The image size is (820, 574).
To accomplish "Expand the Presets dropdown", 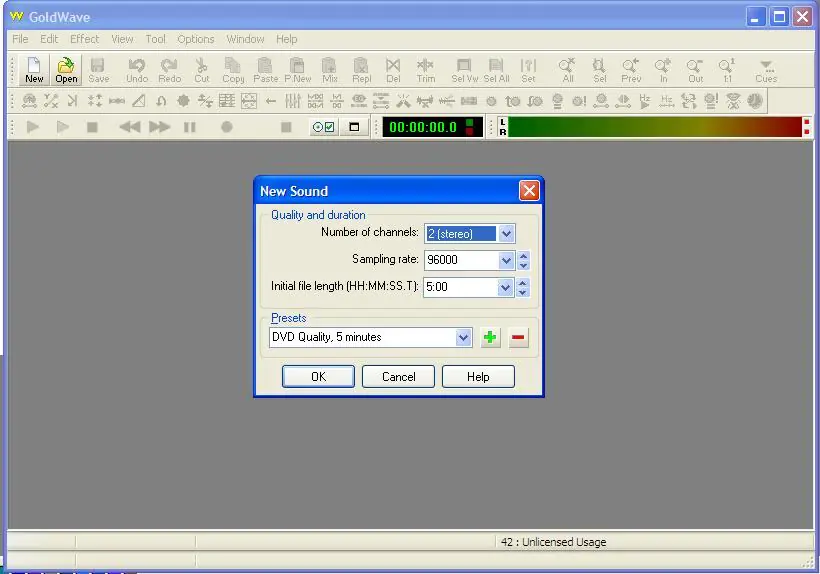I will click(x=463, y=337).
